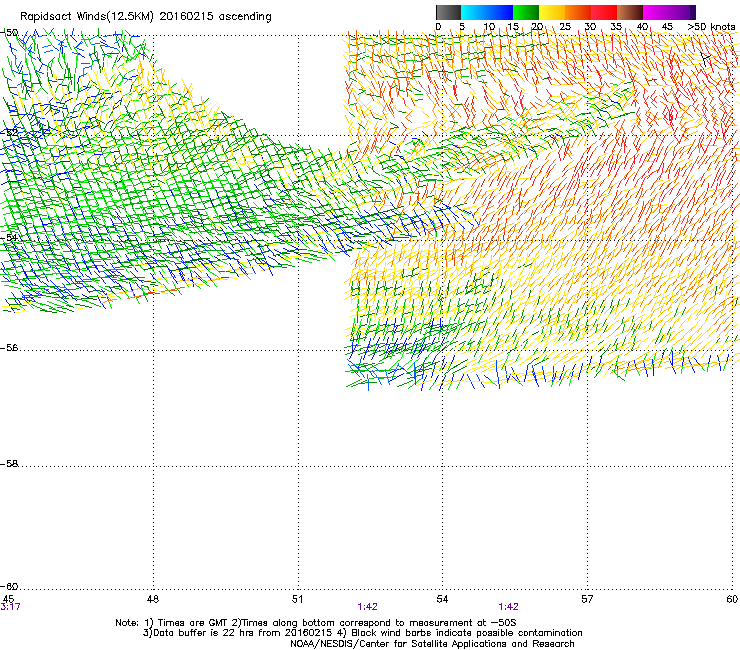
Task: Click the legend tick label 25
Action: (x=565, y=27)
